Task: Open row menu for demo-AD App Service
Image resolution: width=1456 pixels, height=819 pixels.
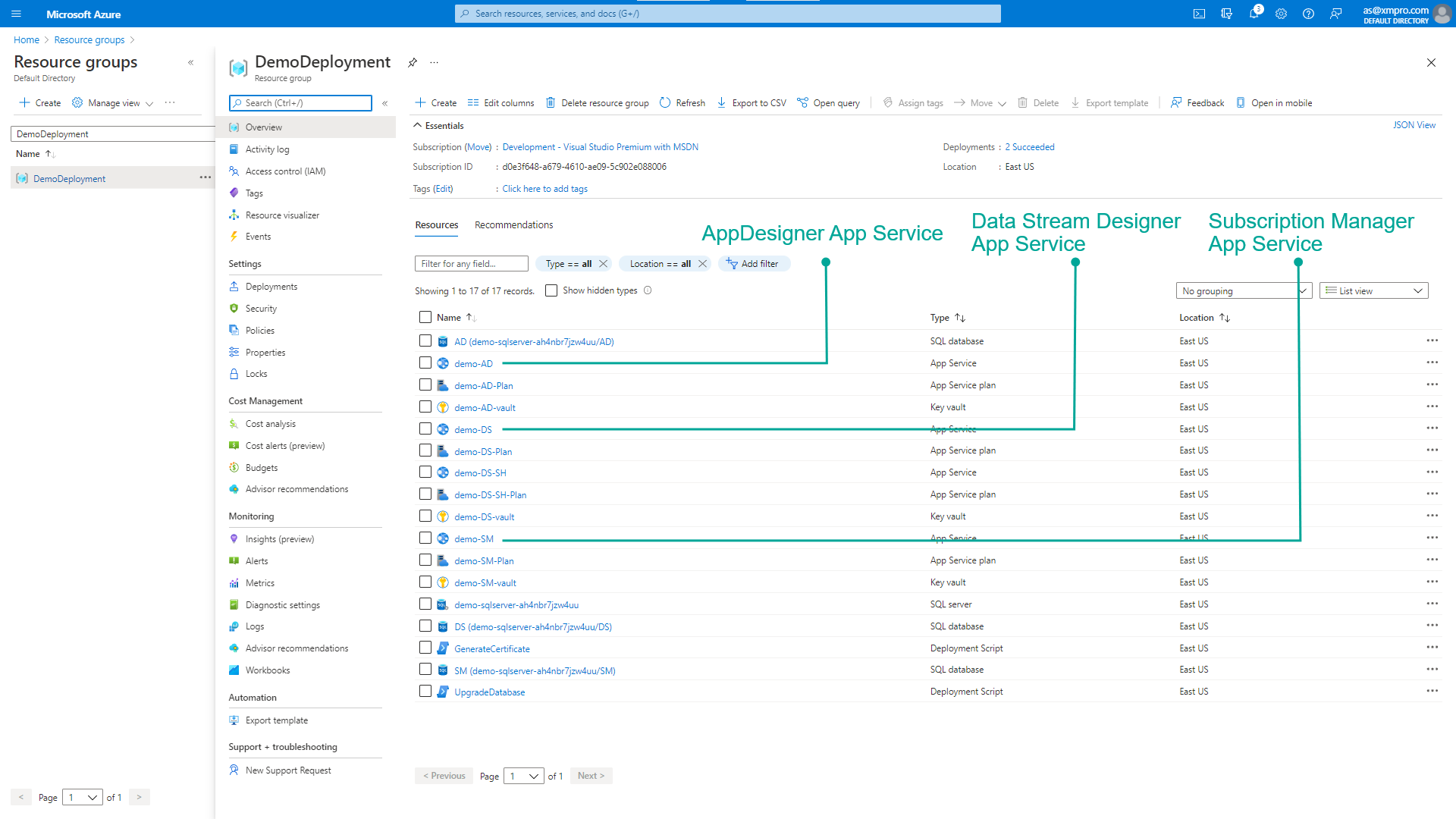Action: click(x=1432, y=362)
